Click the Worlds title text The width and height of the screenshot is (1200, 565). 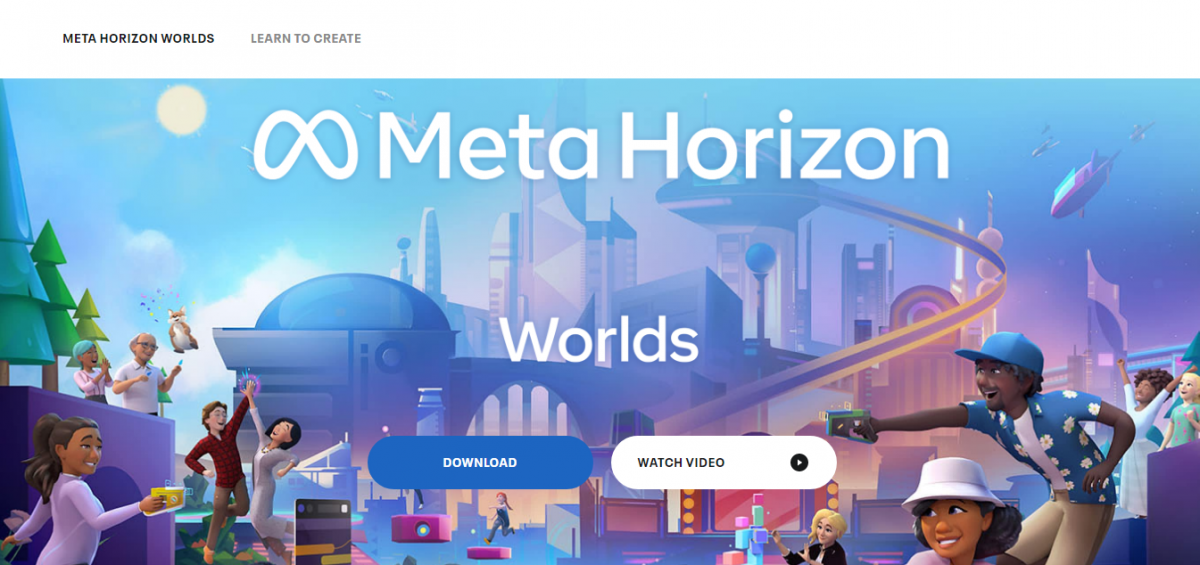pos(598,340)
